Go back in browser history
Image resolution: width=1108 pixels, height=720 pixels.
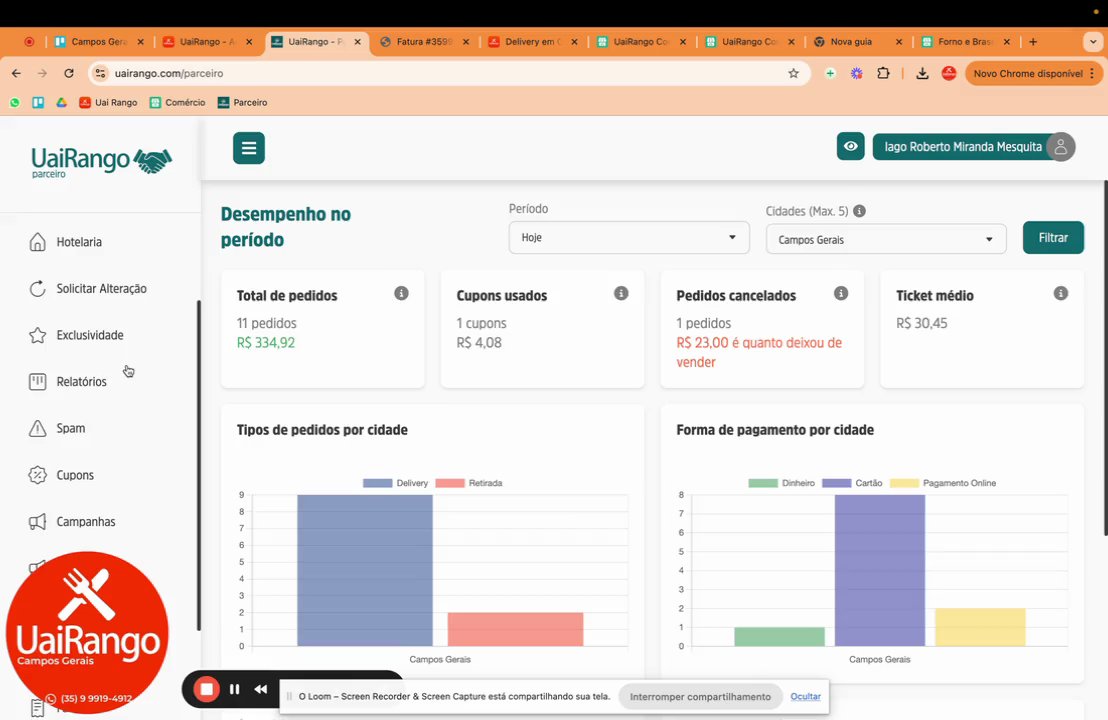point(16,73)
